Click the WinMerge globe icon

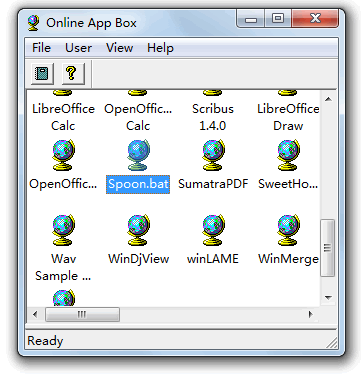point(288,231)
